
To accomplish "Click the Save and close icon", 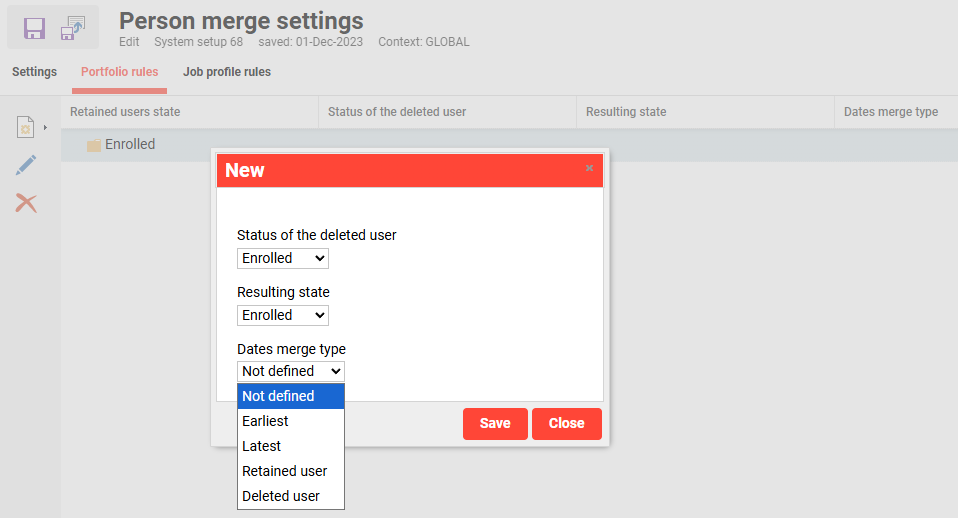I will click(74, 28).
